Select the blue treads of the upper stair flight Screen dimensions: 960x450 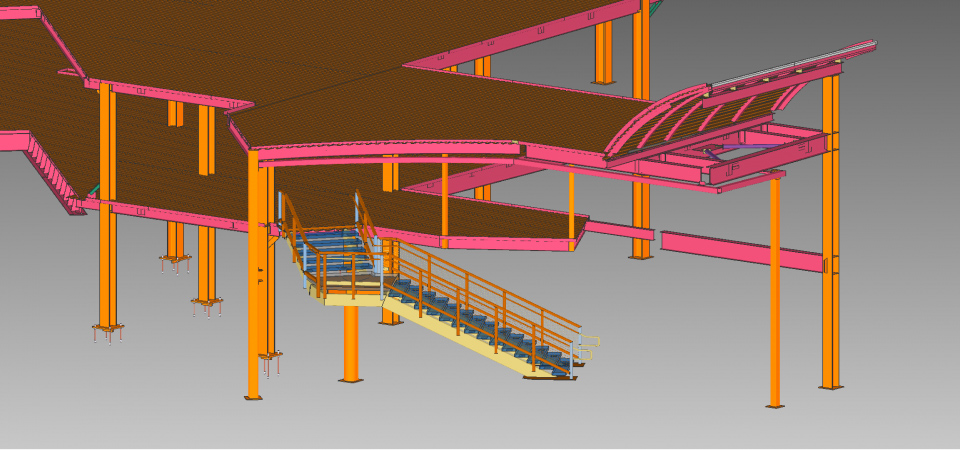coord(335,243)
